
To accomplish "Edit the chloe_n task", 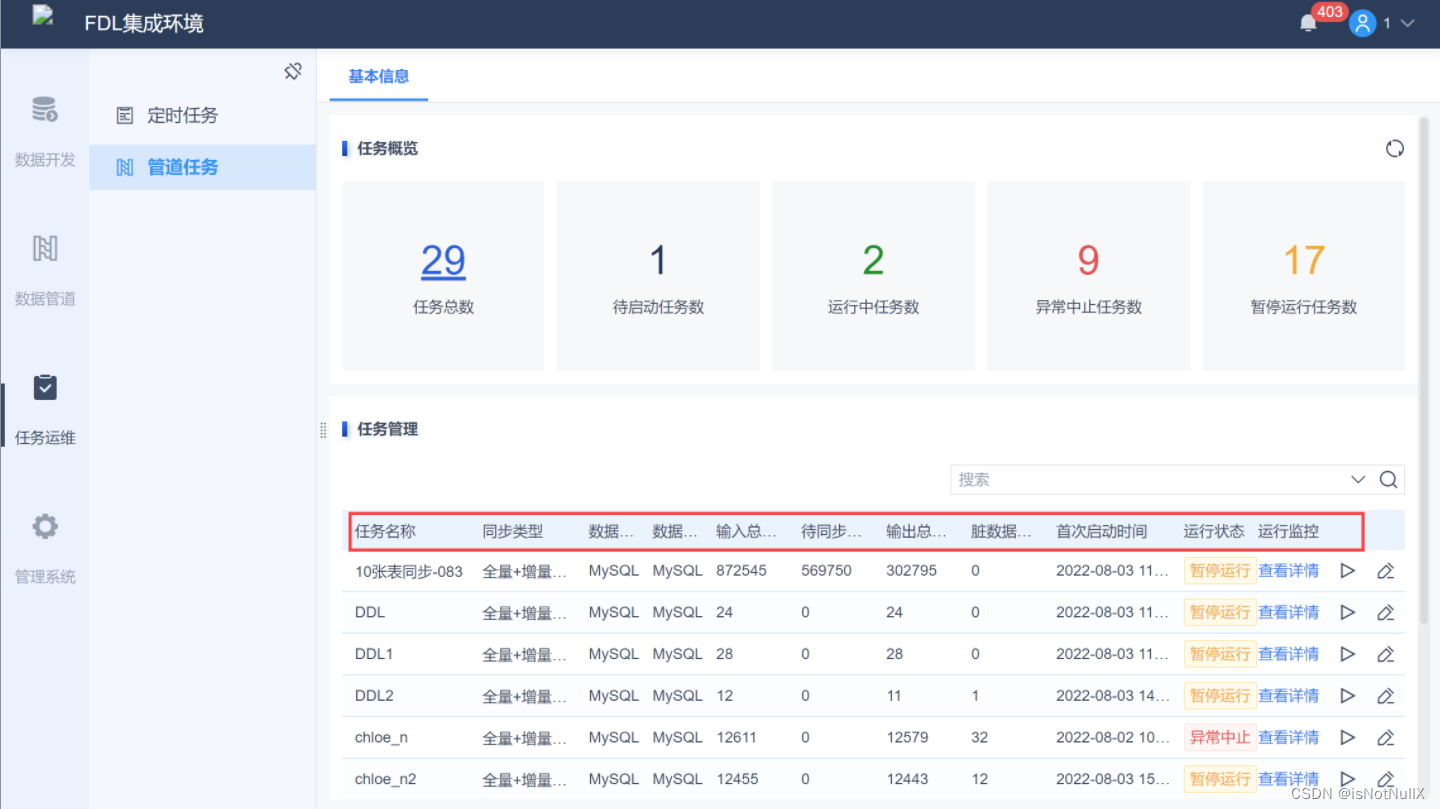I will (x=1385, y=738).
